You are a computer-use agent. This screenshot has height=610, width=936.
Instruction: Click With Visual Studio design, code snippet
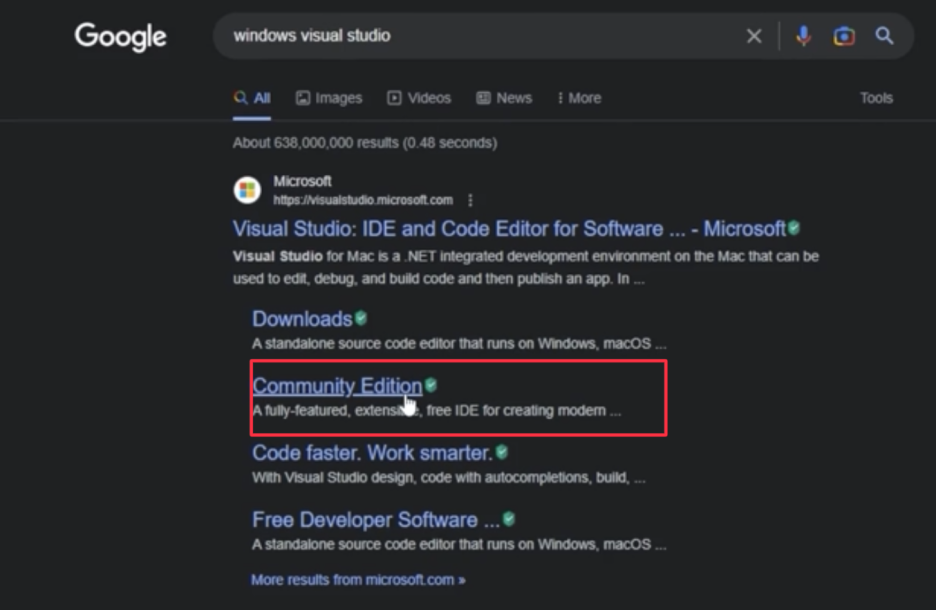point(449,477)
